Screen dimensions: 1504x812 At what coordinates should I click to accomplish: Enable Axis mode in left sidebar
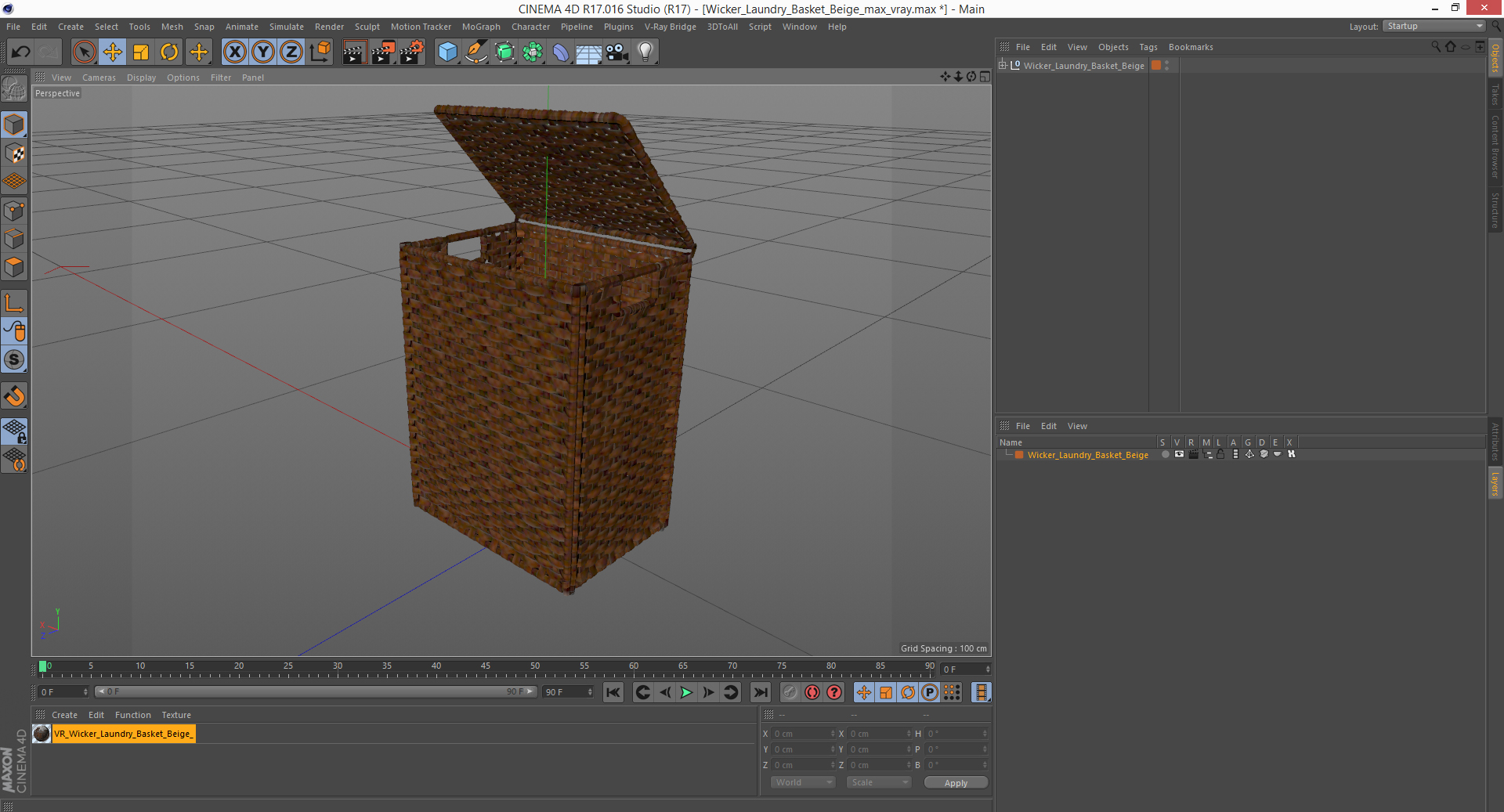(14, 303)
